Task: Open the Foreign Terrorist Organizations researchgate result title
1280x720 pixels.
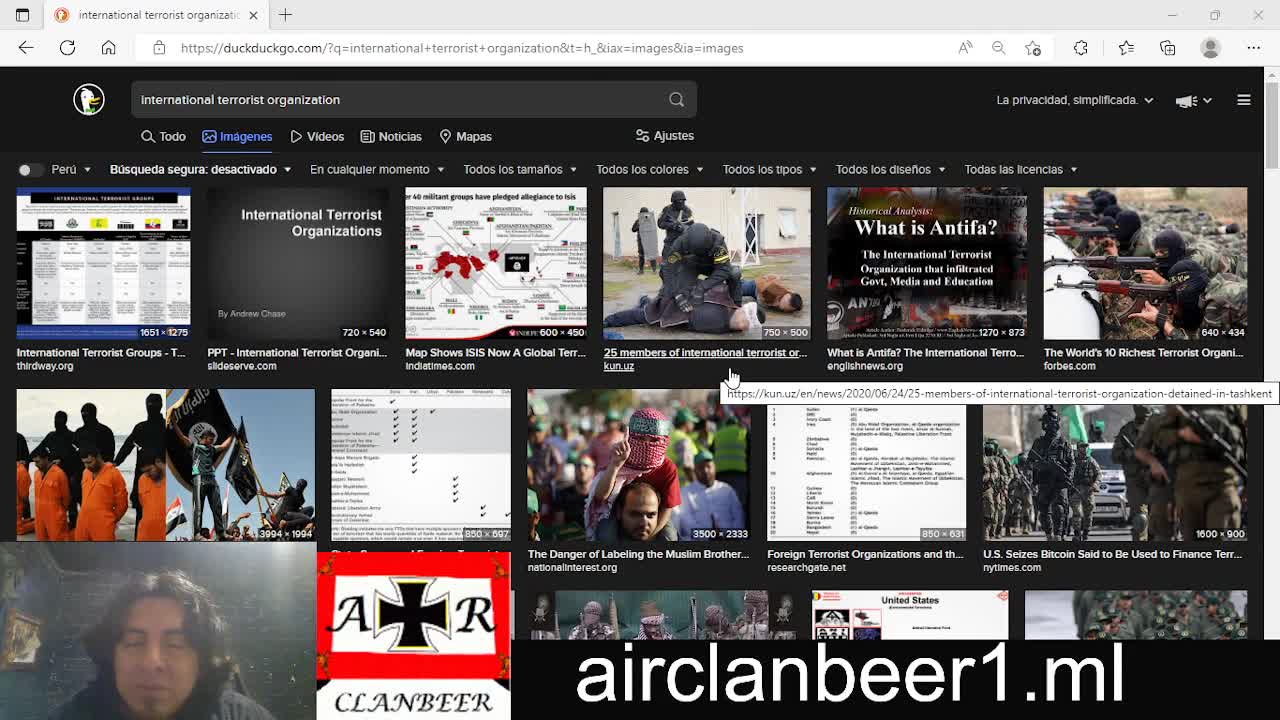Action: click(865, 554)
